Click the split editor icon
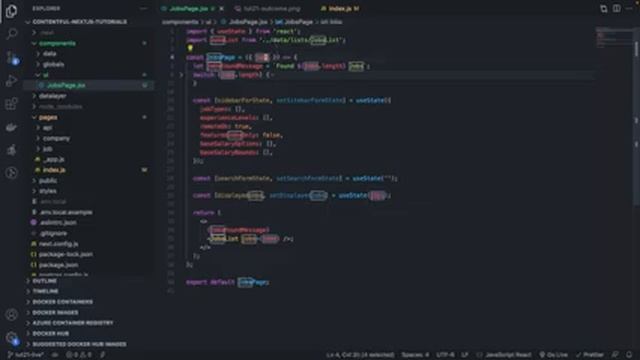The image size is (640, 360). (x=616, y=9)
